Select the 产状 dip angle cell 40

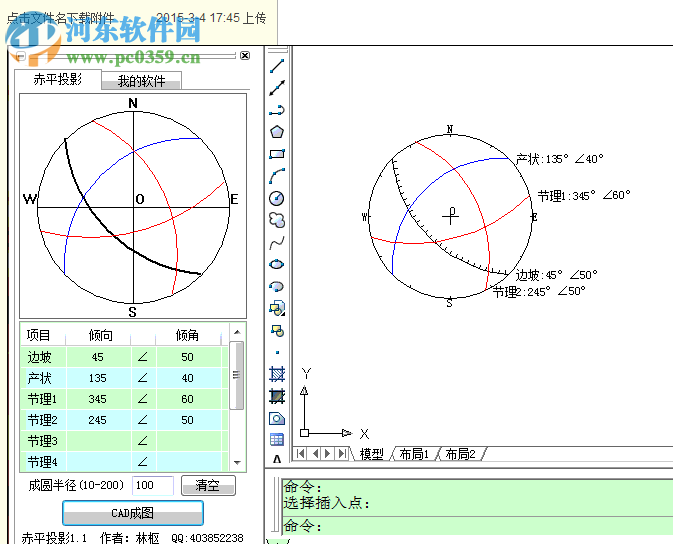(x=188, y=378)
